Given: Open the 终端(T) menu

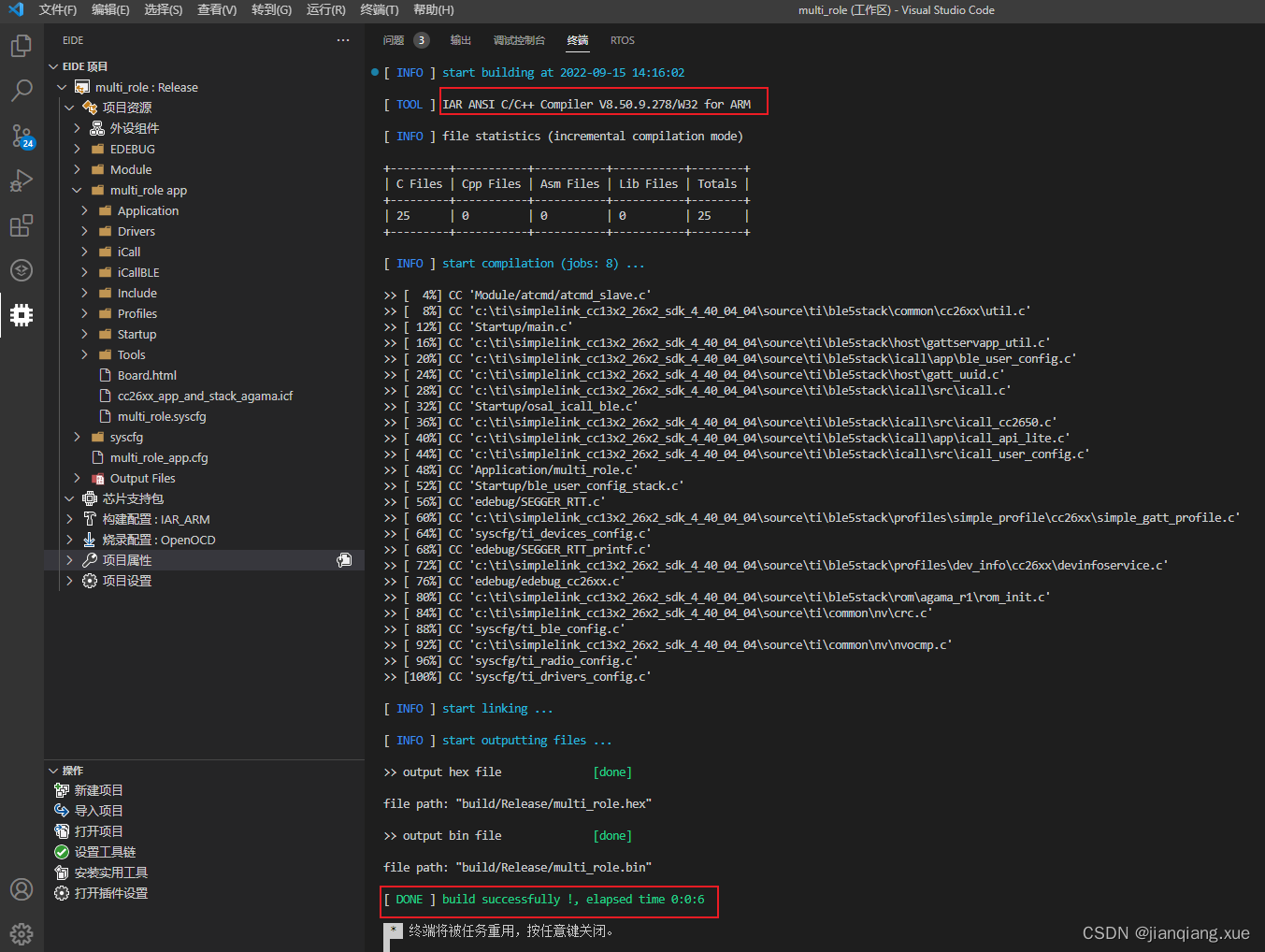Looking at the screenshot, I should (379, 10).
